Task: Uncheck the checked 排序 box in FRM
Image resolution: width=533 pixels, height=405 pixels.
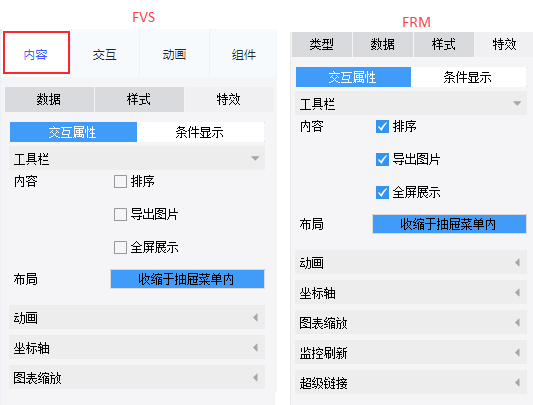Action: [382, 126]
